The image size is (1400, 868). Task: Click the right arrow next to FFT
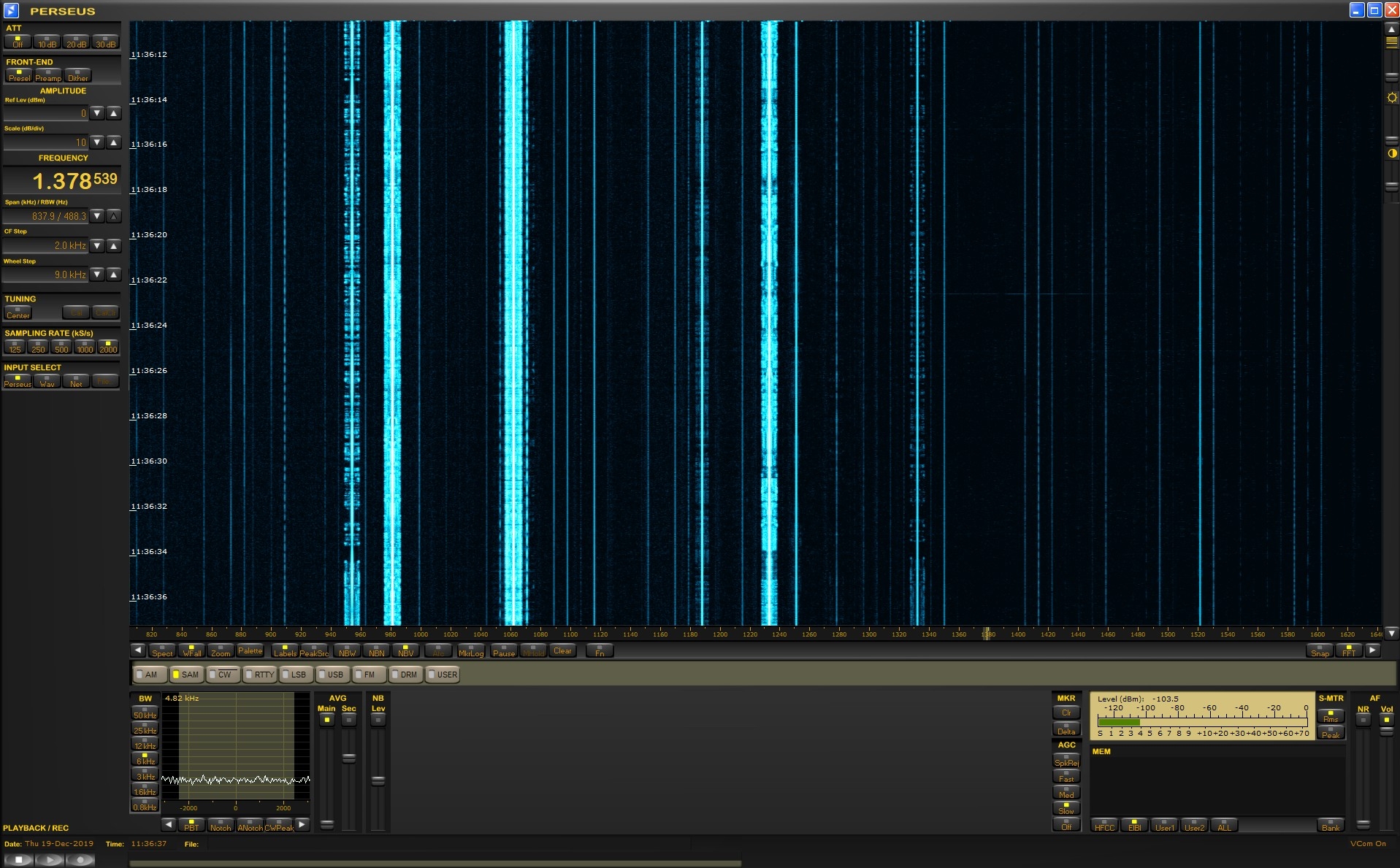(1372, 650)
